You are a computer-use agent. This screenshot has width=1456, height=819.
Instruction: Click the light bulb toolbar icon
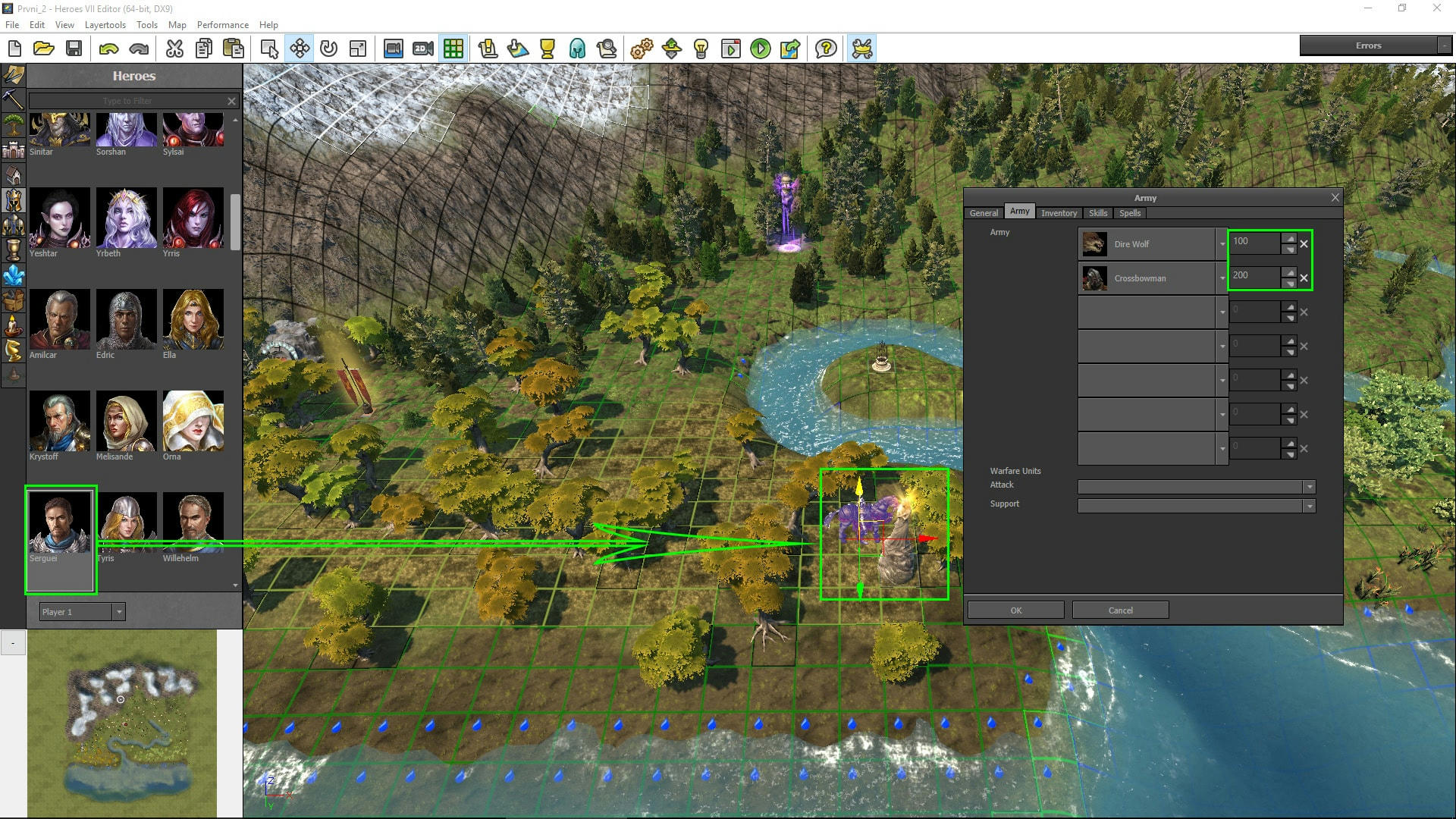coord(701,49)
